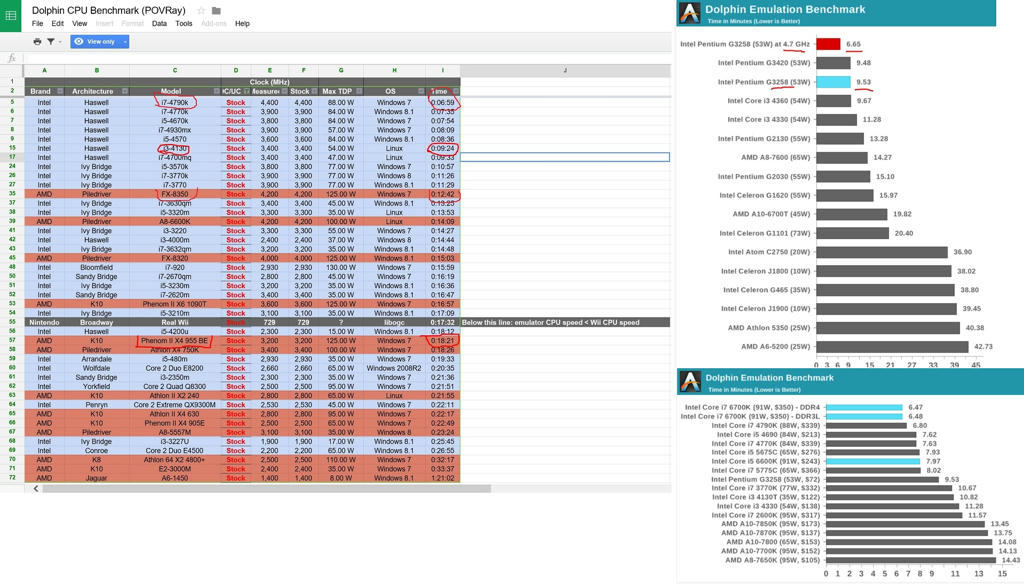
Task: Select the Real Wii cell
Action: coord(175,323)
